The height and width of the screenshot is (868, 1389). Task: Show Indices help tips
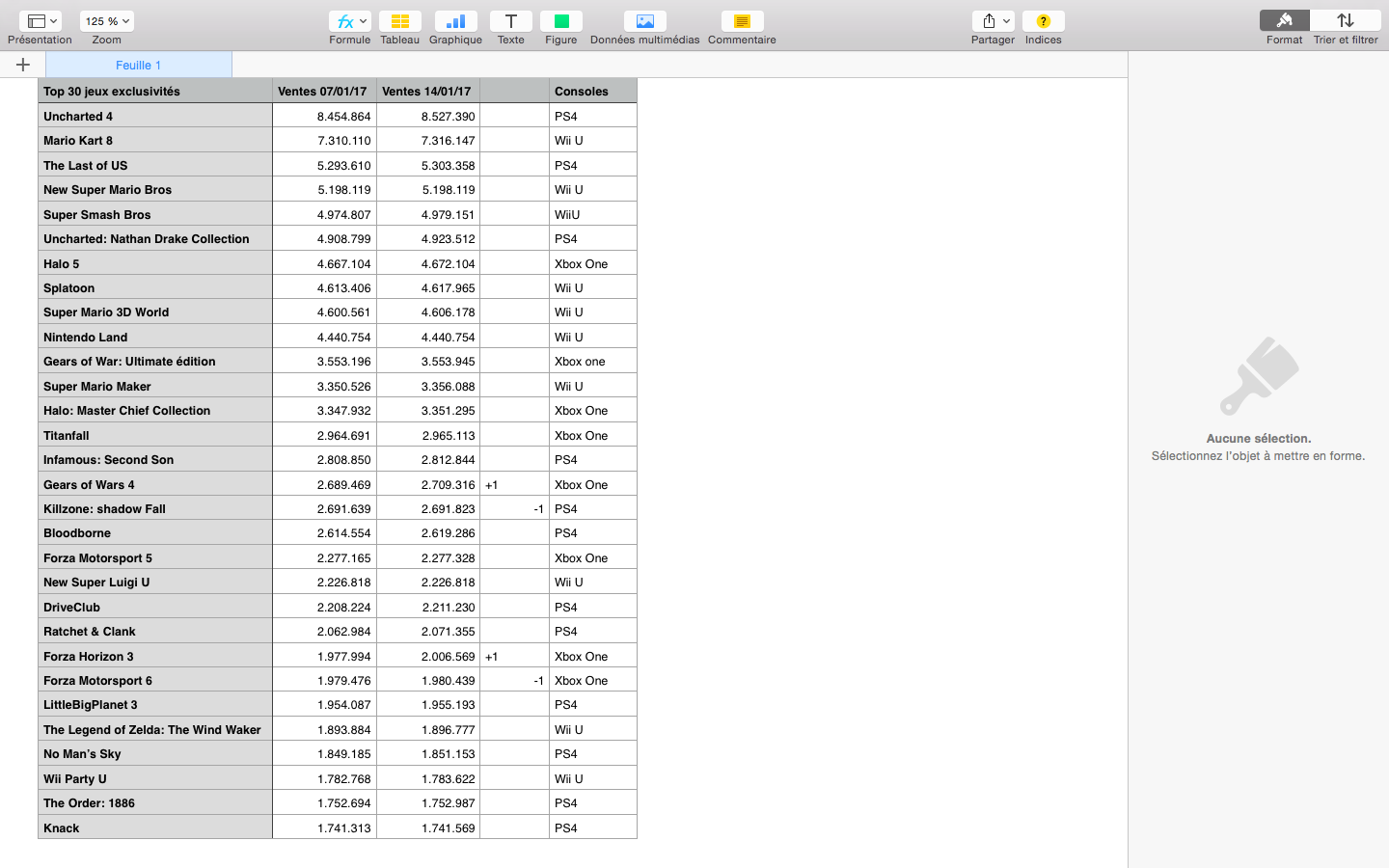click(x=1044, y=21)
